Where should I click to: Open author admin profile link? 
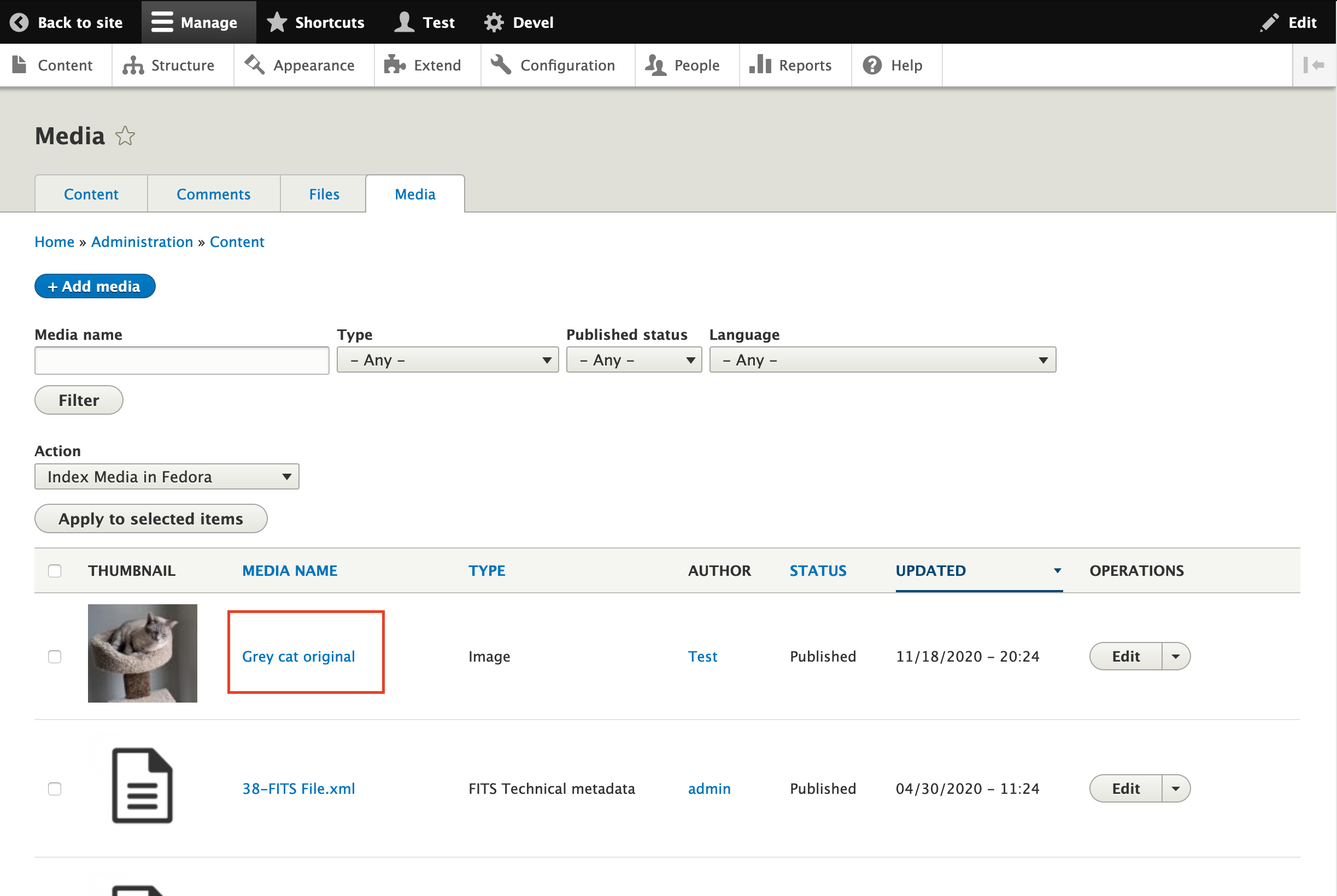click(709, 788)
